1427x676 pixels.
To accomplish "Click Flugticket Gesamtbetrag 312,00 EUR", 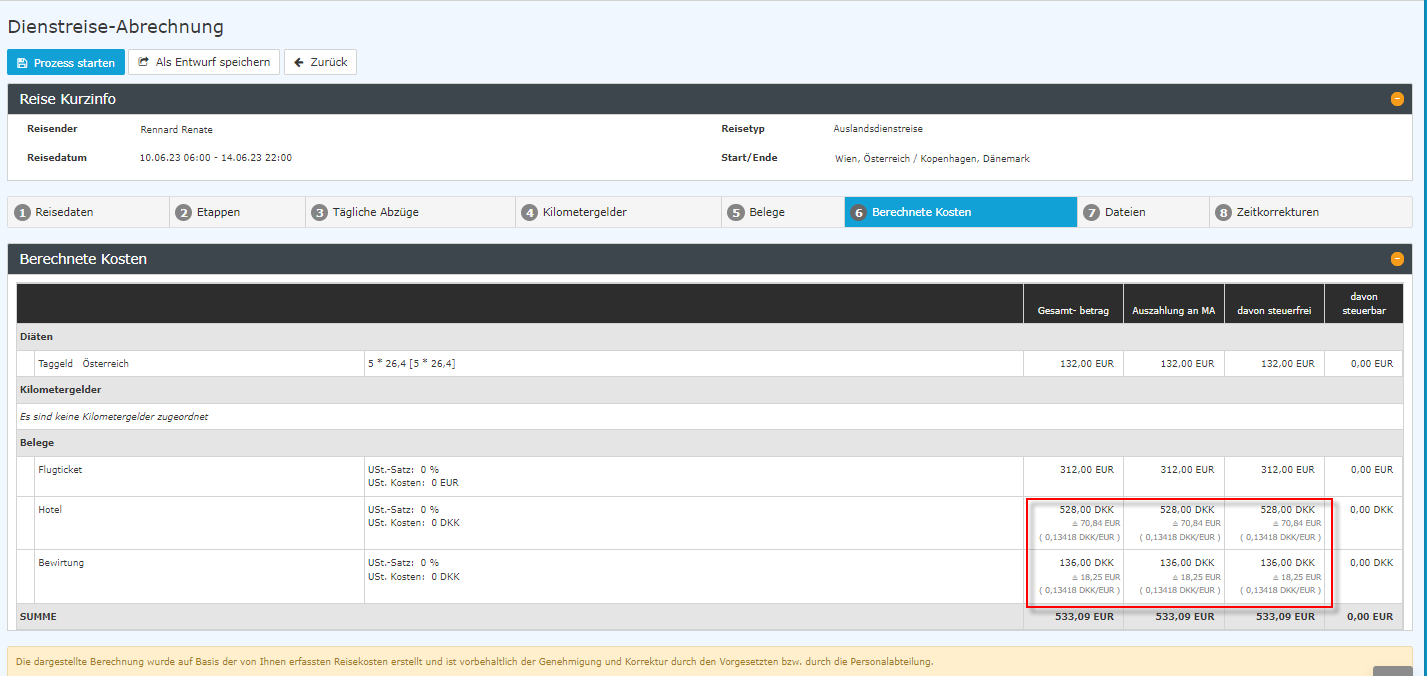I will 1086,469.
